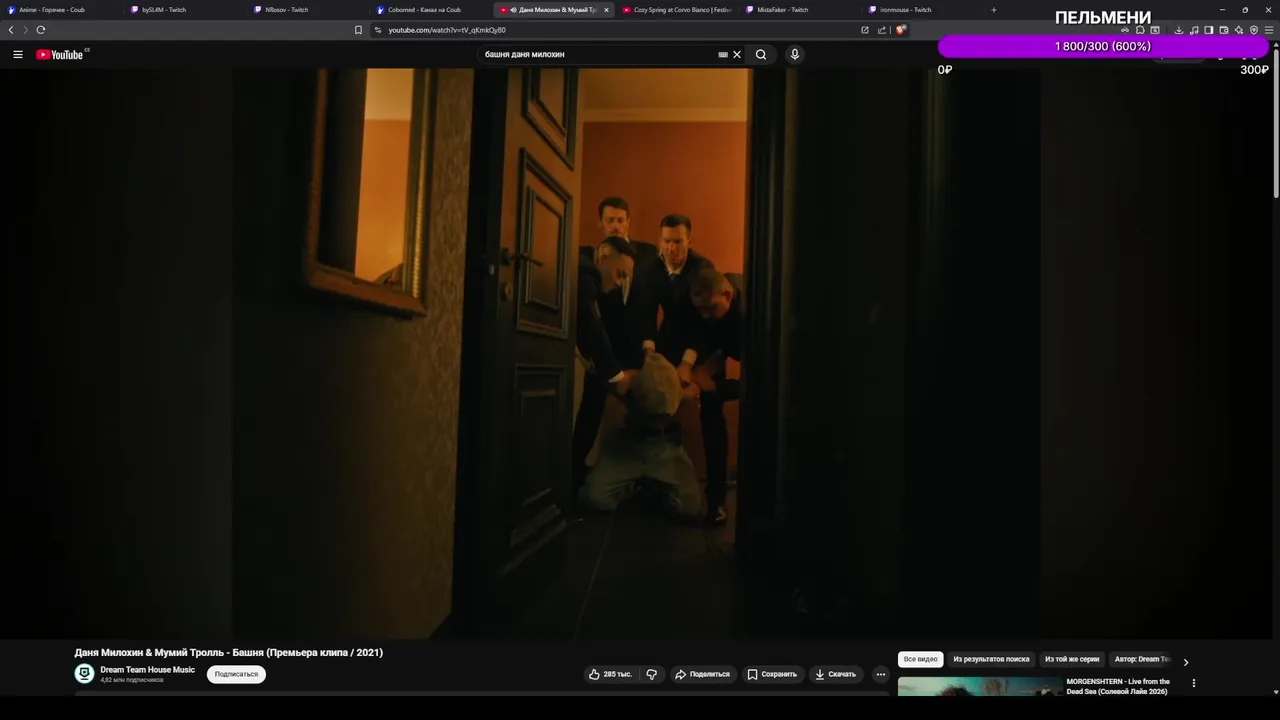Open the Dream Team House Music channel link
This screenshot has height=720, width=1280.
pyautogui.click(x=147, y=669)
